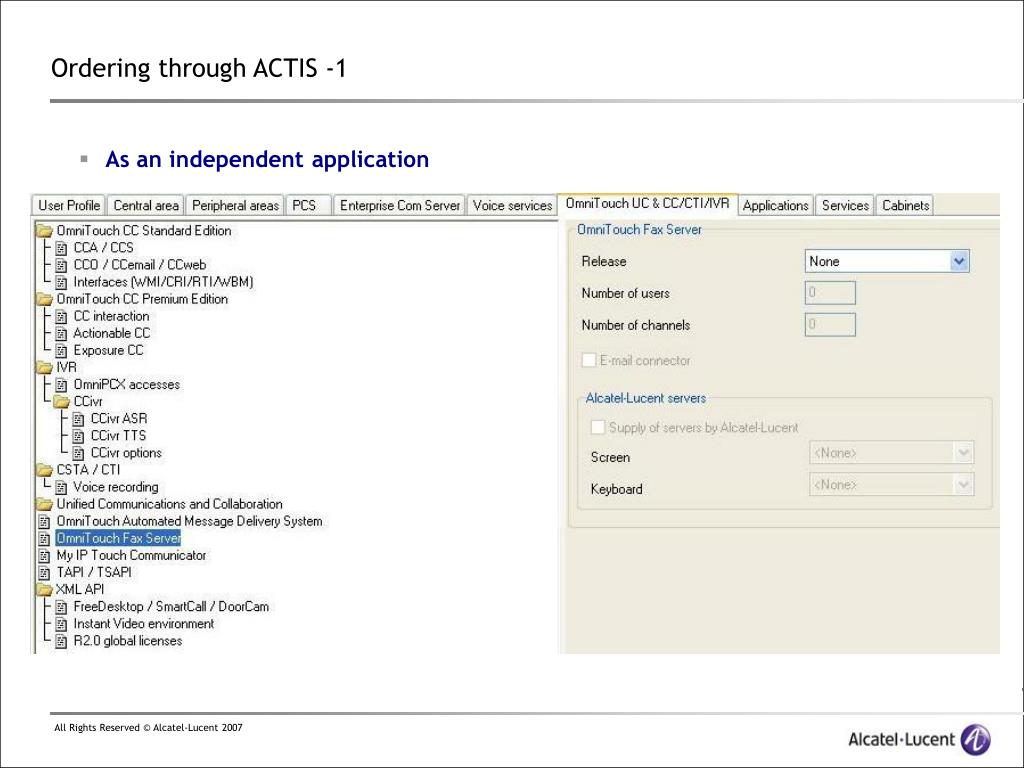1024x768 pixels.
Task: Click the Number of channels field
Action: coord(830,325)
